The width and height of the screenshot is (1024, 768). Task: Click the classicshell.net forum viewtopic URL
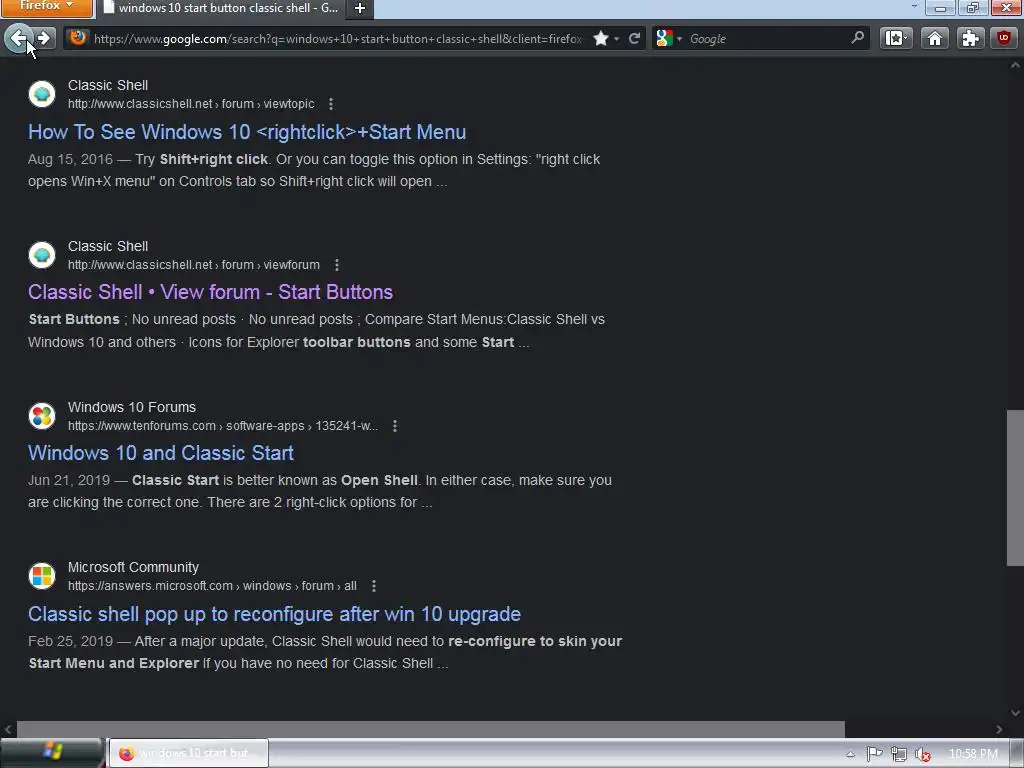(x=191, y=104)
